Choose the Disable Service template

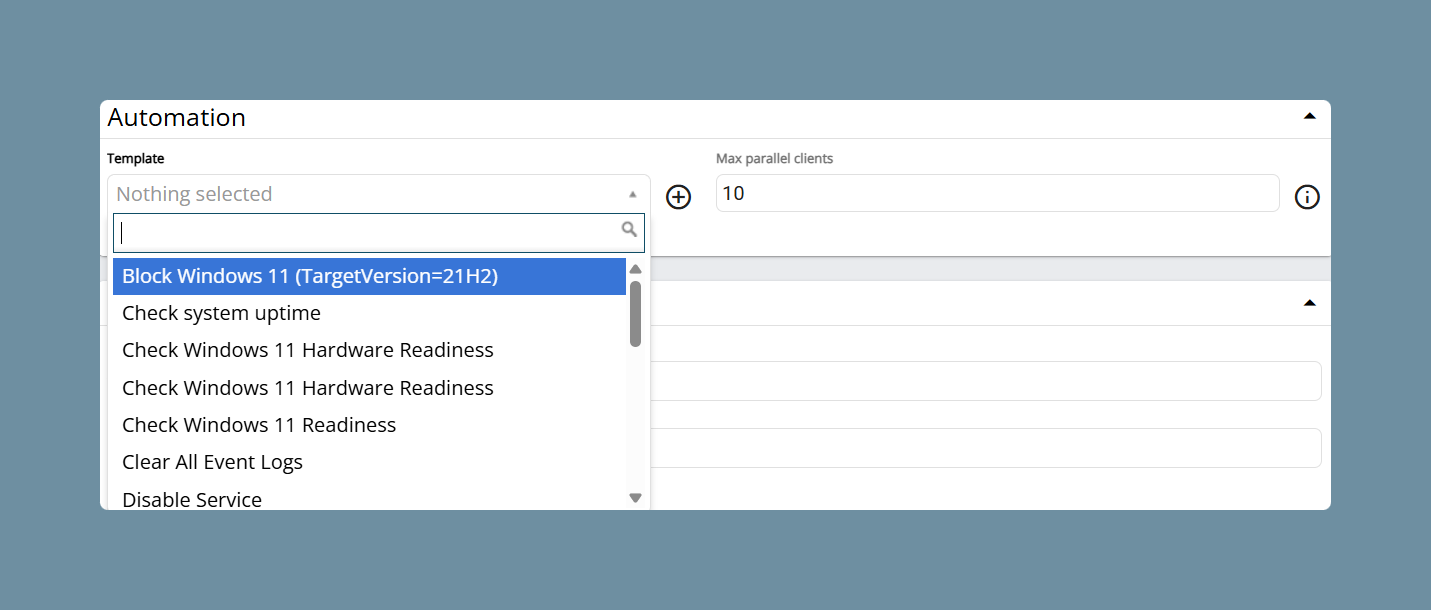pos(369,498)
